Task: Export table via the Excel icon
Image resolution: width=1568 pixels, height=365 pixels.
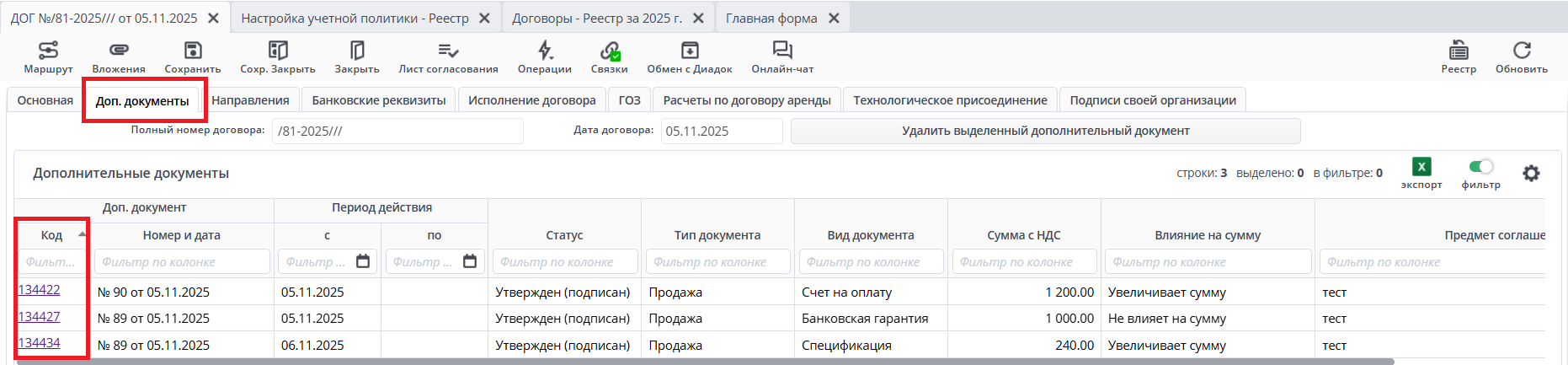Action: pyautogui.click(x=1421, y=167)
